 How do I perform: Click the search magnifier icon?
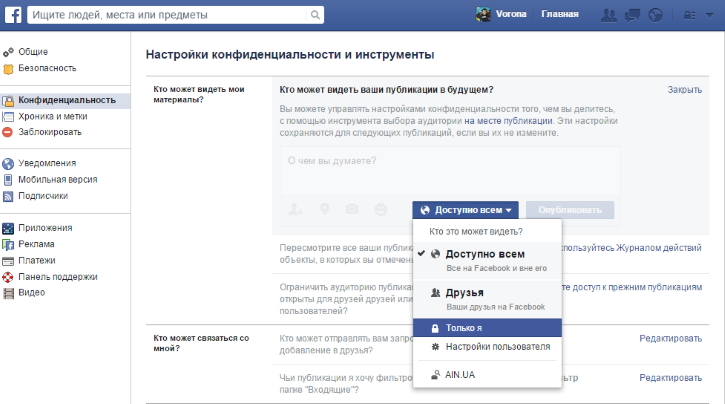click(316, 15)
